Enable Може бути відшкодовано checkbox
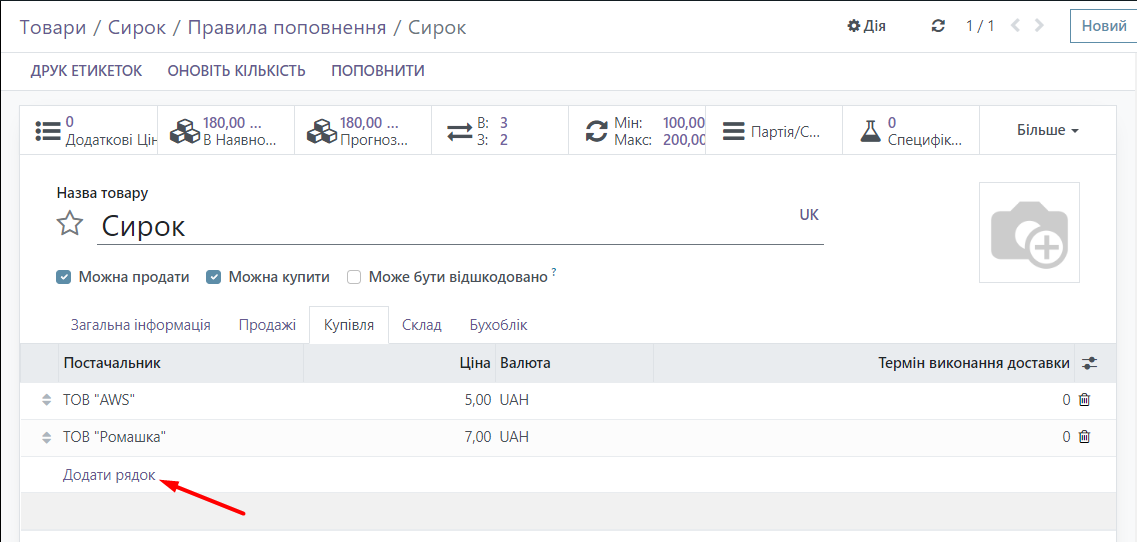1137x542 pixels. point(354,277)
